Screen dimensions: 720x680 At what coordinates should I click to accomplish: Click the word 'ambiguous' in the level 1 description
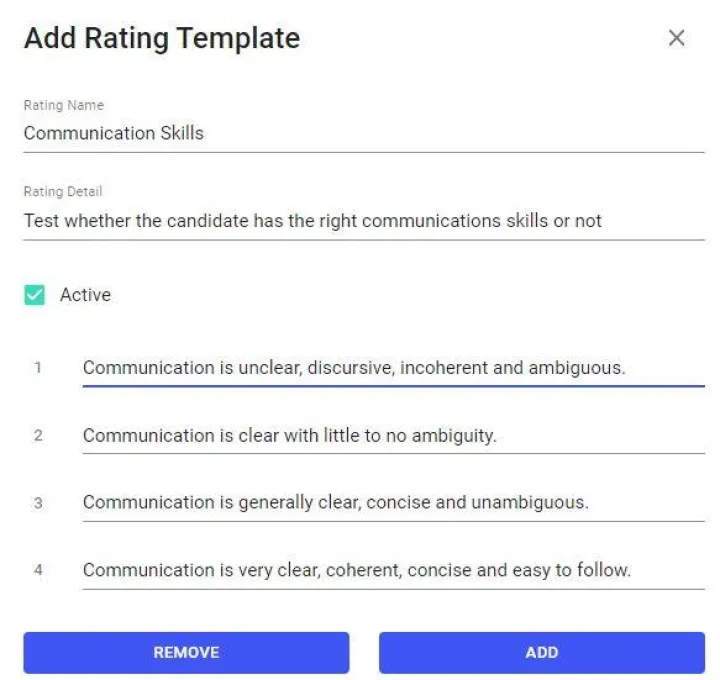(577, 368)
